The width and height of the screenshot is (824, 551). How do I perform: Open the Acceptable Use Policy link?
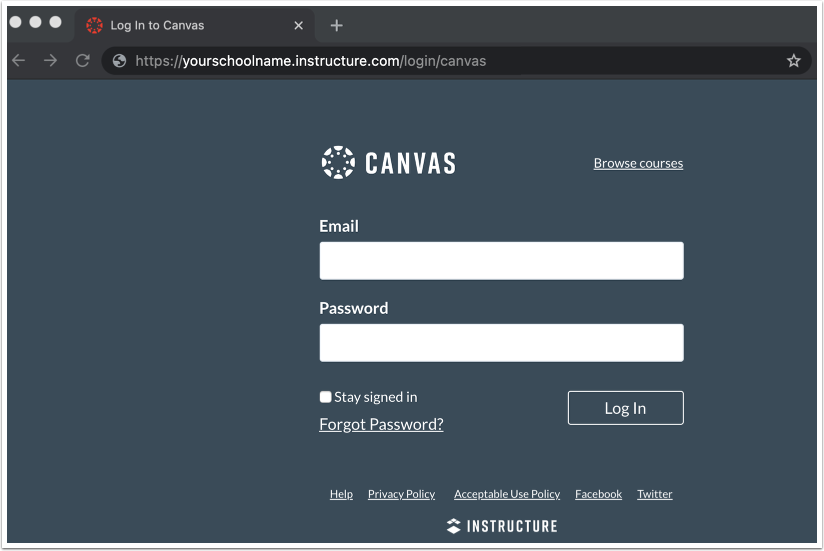click(507, 494)
